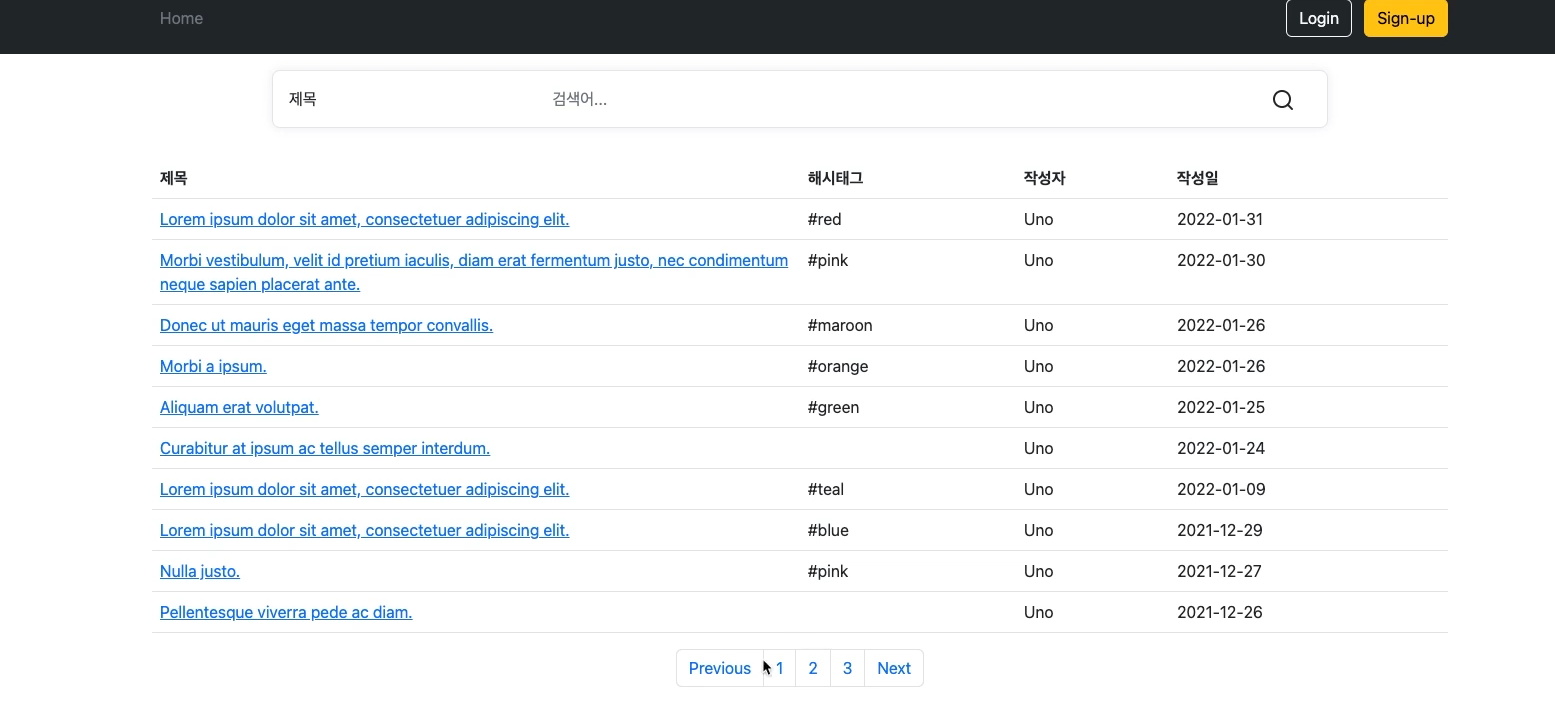Open the 제목 search type dropdown
This screenshot has height=702, width=1555.
(x=405, y=99)
